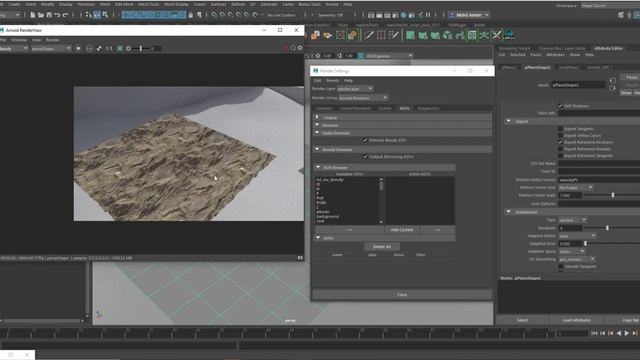Viewport: 640px width, 360px height.
Task: Open the Adaptive Metric dropdown
Action: click(x=577, y=236)
